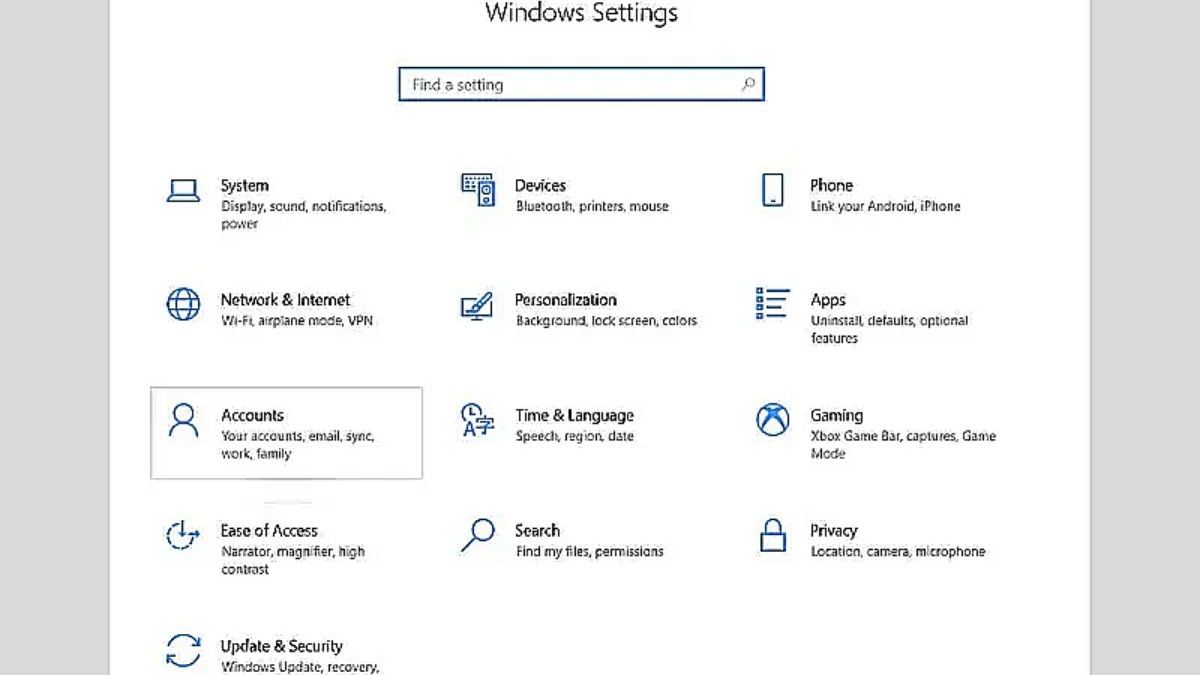Click the 'Link your Android, iPhone' text

(x=886, y=206)
